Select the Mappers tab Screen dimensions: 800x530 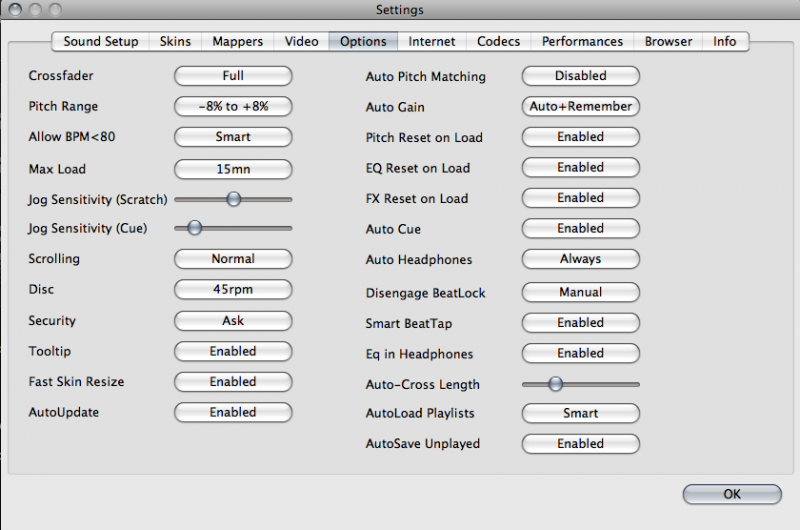click(x=238, y=41)
